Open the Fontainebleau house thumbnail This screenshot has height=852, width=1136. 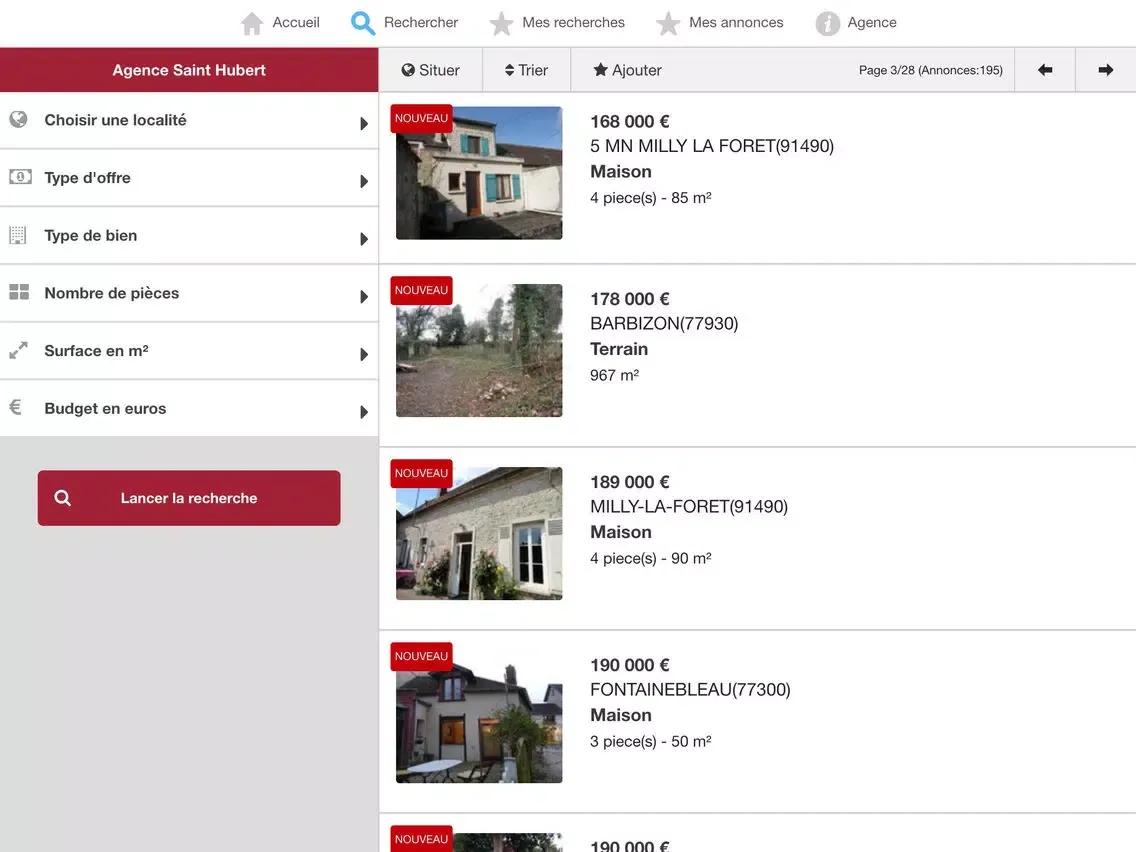point(479,717)
